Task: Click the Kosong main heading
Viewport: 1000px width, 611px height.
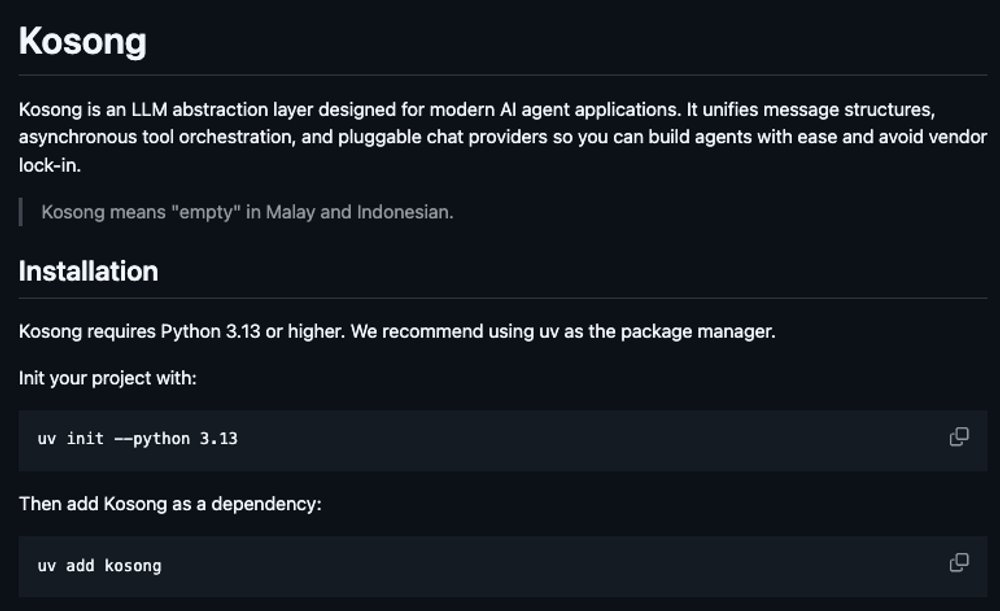Action: pyautogui.click(x=83, y=41)
